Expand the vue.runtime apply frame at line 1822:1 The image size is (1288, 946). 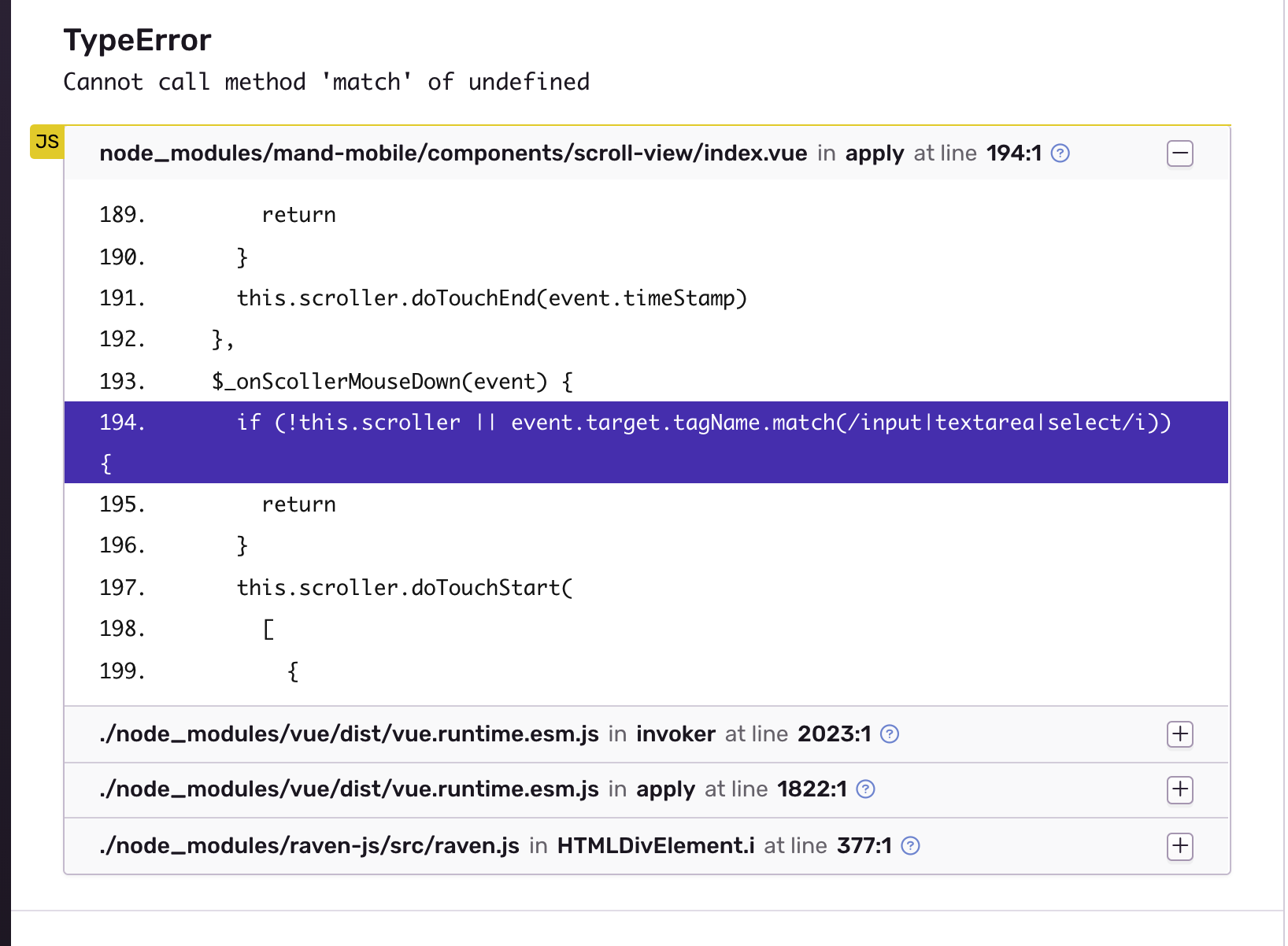pos(1179,789)
